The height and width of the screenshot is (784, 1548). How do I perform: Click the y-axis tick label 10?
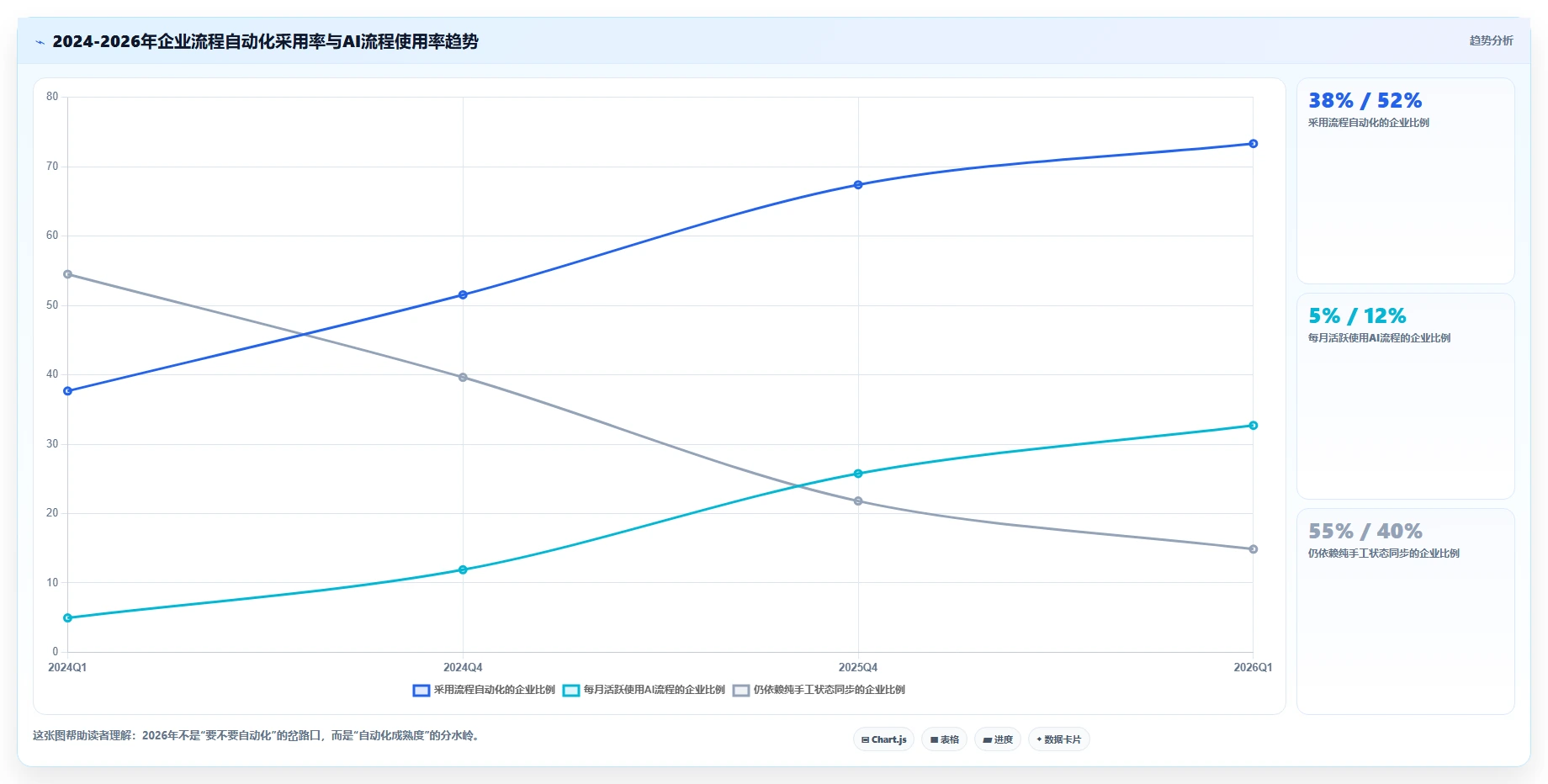[x=52, y=583]
